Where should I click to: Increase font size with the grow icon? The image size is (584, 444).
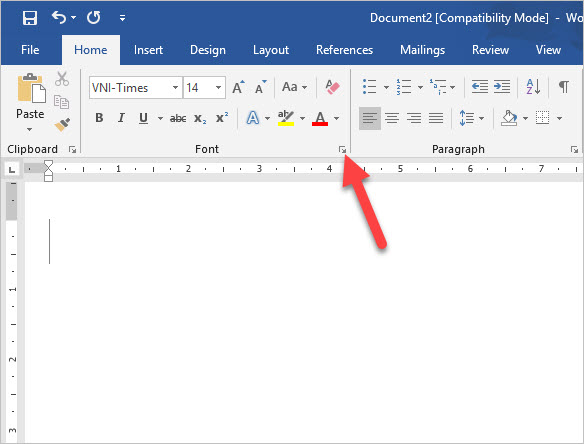238,88
